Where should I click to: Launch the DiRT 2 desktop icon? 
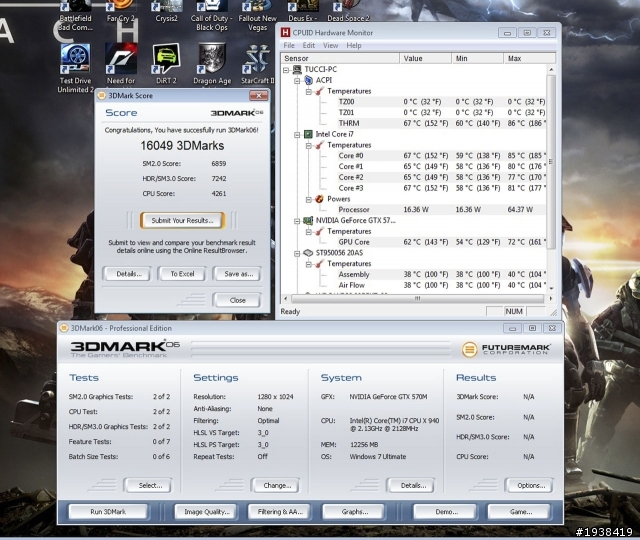(x=166, y=64)
